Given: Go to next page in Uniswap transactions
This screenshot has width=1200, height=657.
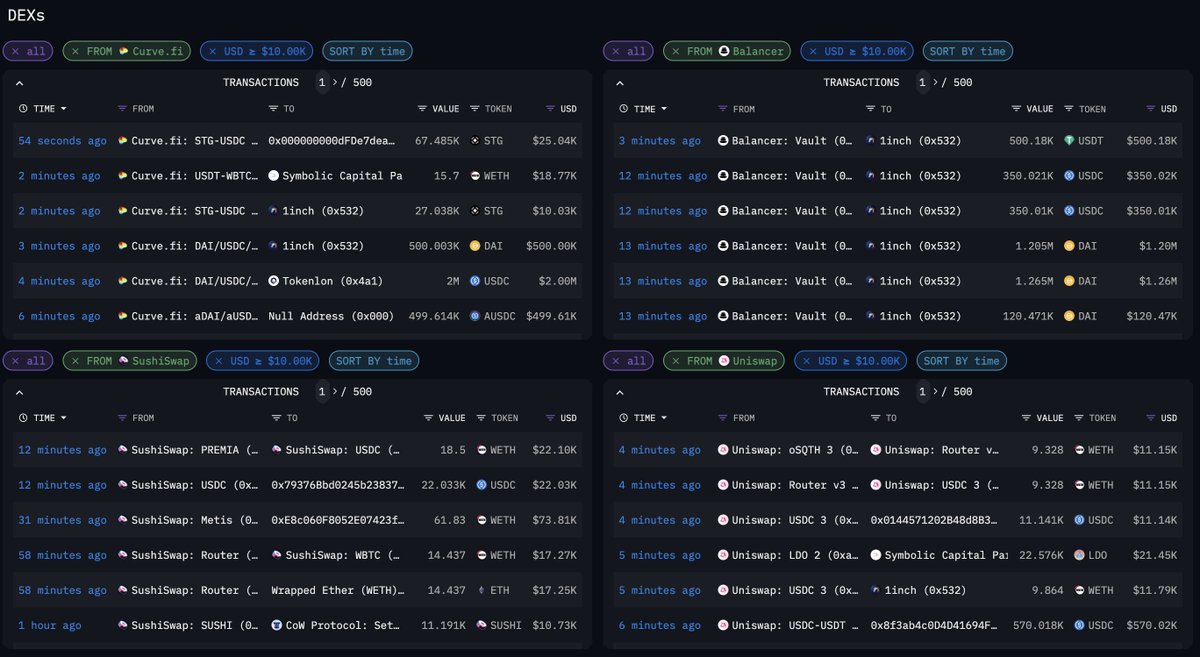Looking at the screenshot, I should click(x=936, y=392).
